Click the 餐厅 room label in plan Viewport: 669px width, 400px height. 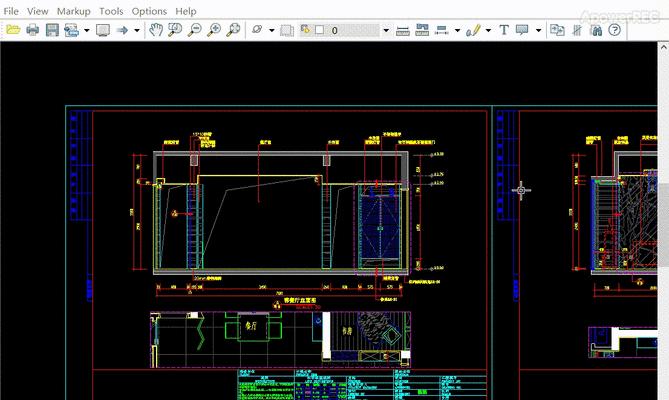(x=251, y=326)
